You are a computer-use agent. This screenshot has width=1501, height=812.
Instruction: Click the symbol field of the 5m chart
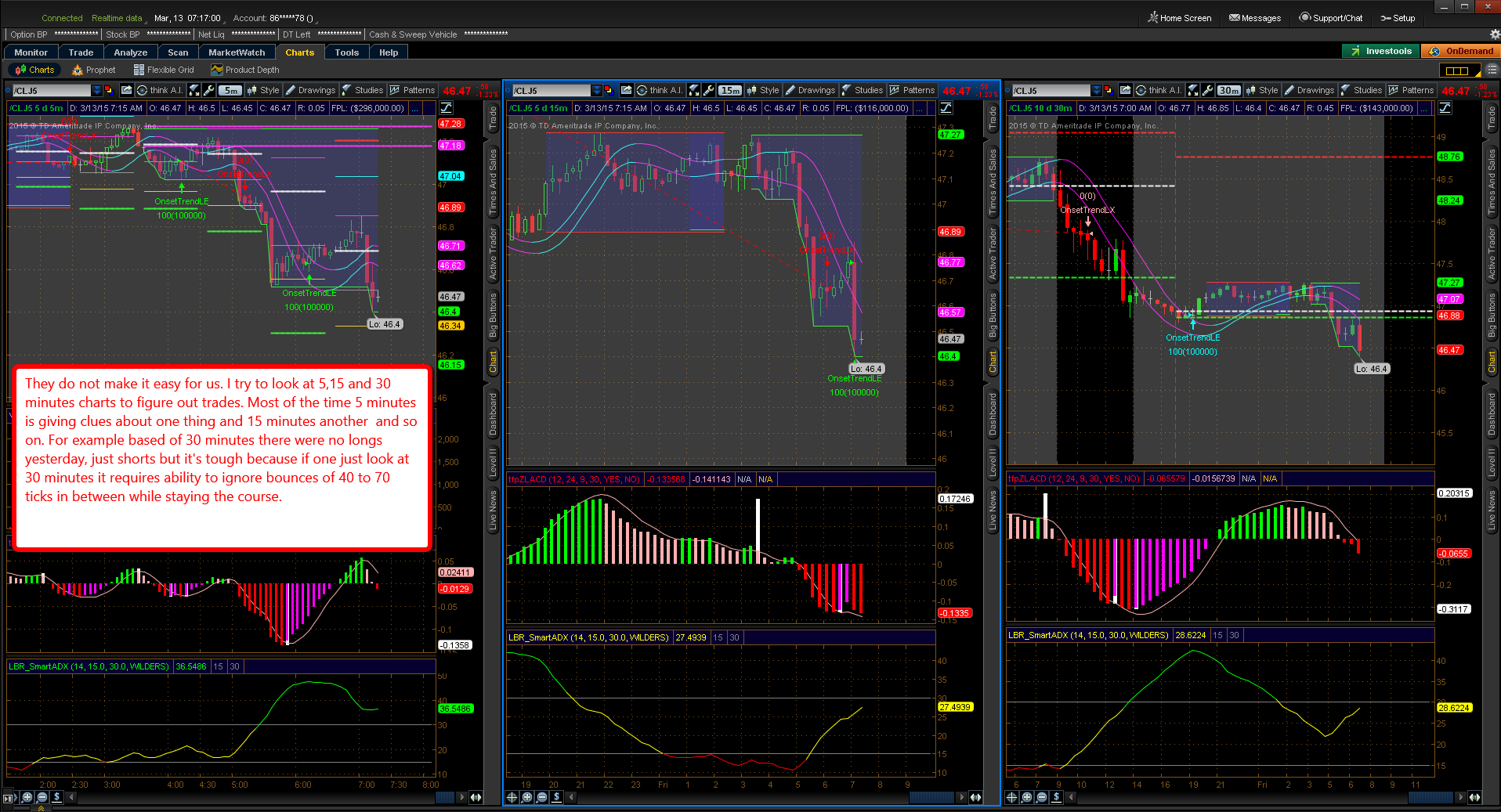(x=52, y=91)
